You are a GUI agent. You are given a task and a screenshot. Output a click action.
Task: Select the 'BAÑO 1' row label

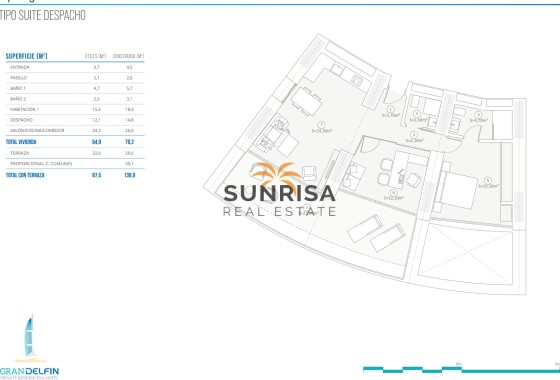coord(18,88)
